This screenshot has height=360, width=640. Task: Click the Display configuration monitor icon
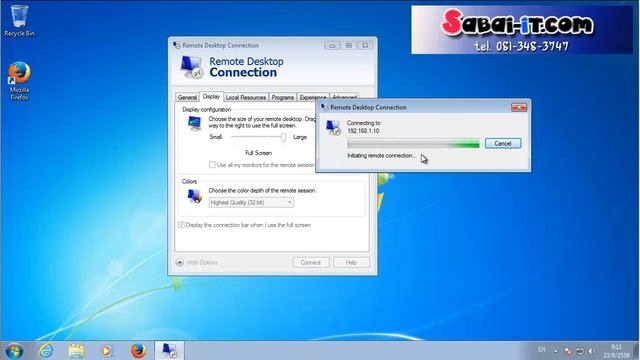(x=194, y=123)
